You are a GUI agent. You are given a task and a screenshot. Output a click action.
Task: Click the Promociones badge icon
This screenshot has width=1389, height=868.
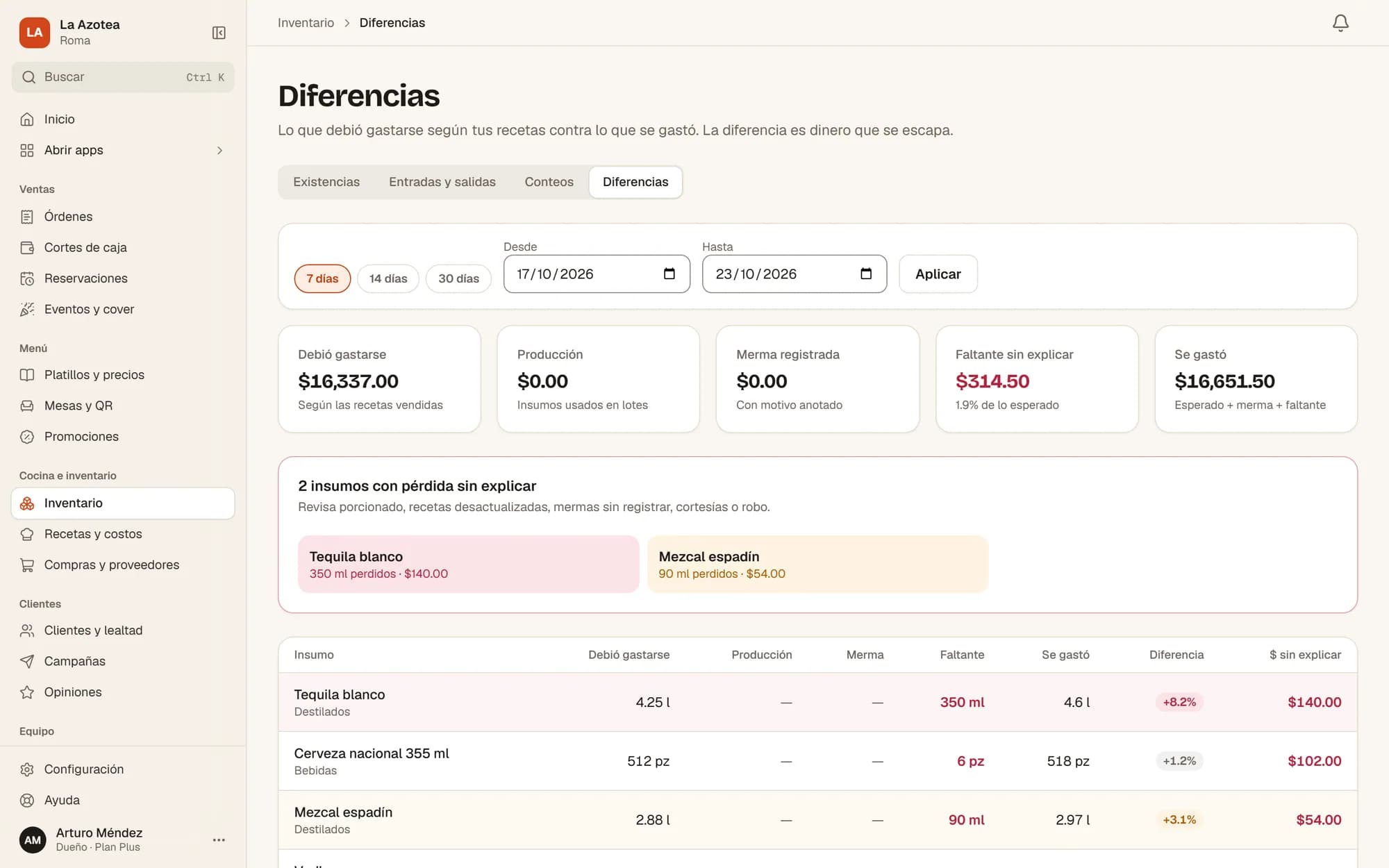27,437
